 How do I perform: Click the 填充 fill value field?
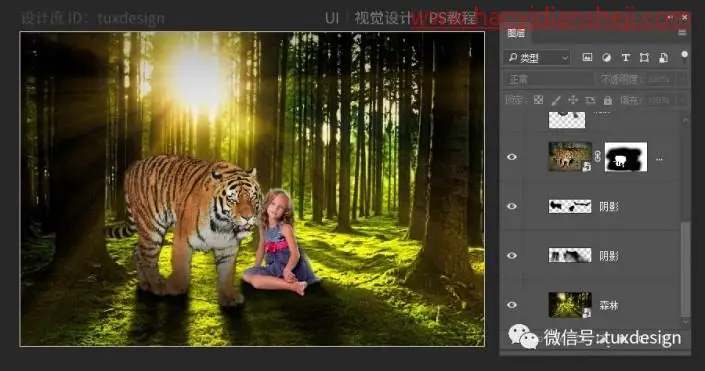(659, 100)
